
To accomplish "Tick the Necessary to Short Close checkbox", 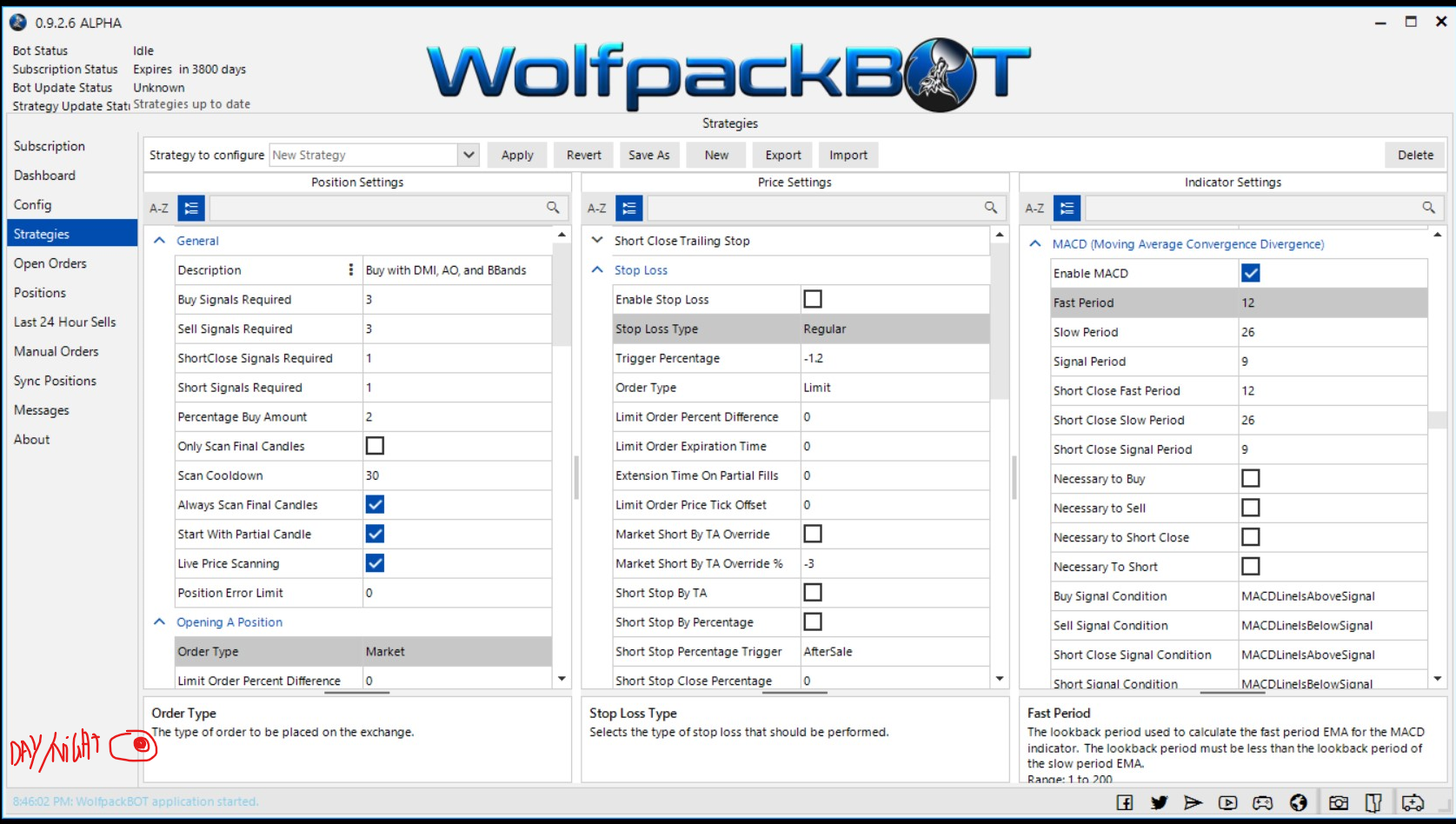I will point(1251,537).
